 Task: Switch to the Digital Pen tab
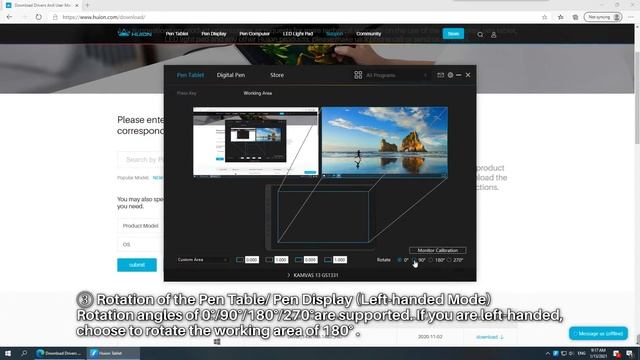pyautogui.click(x=231, y=75)
